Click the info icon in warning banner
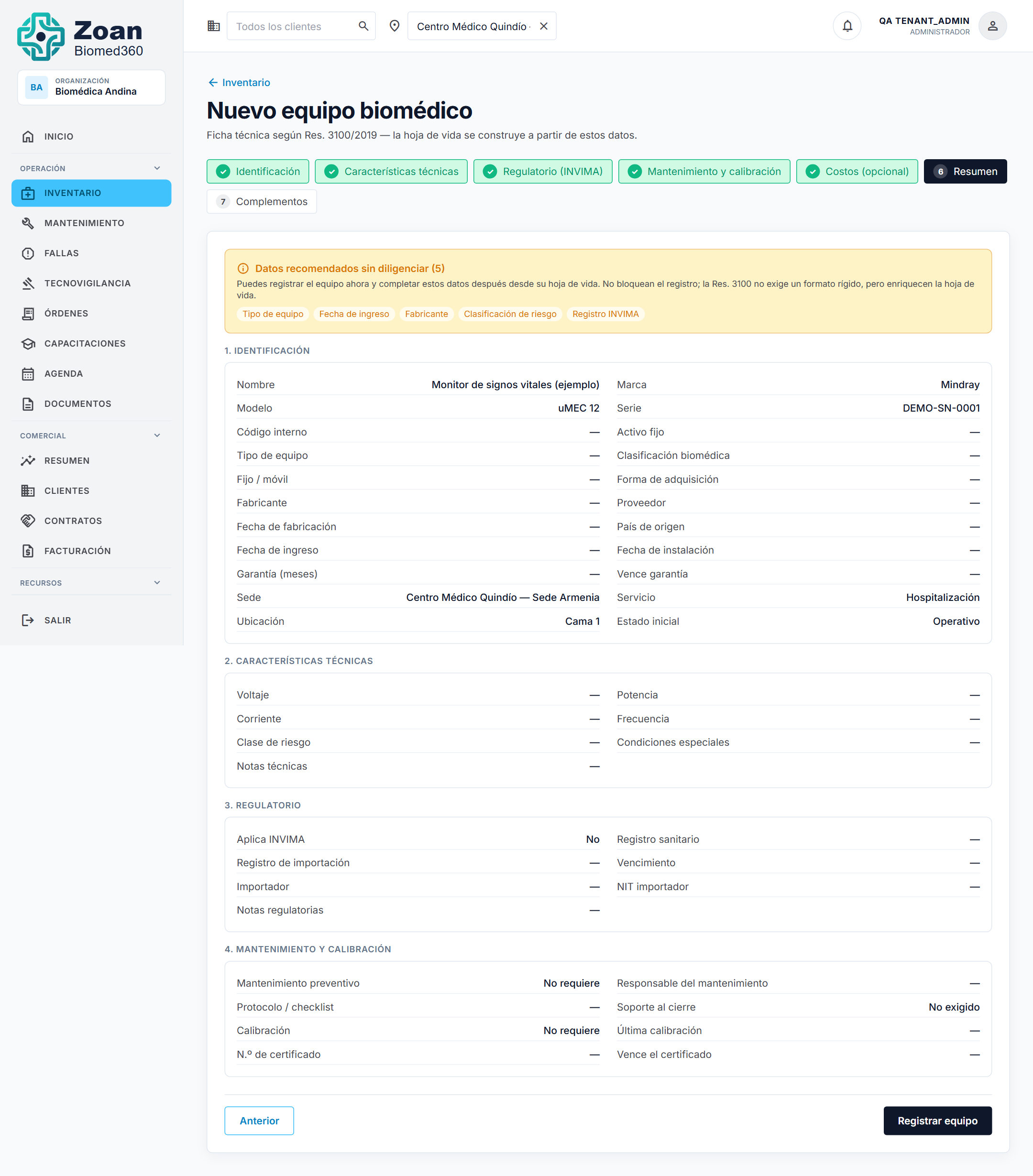This screenshot has height=1176, width=1033. click(x=243, y=269)
